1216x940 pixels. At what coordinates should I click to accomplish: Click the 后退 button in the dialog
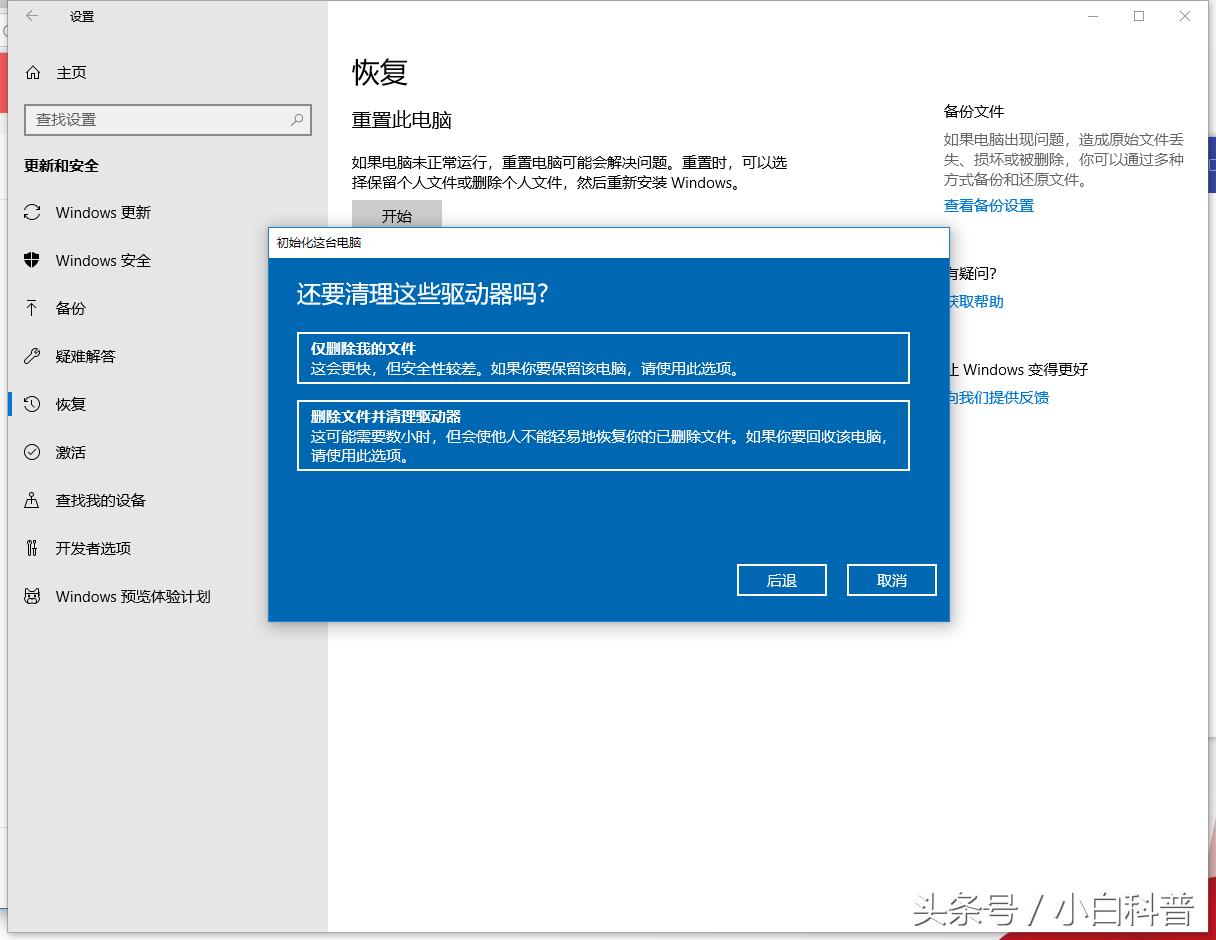pyautogui.click(x=781, y=580)
